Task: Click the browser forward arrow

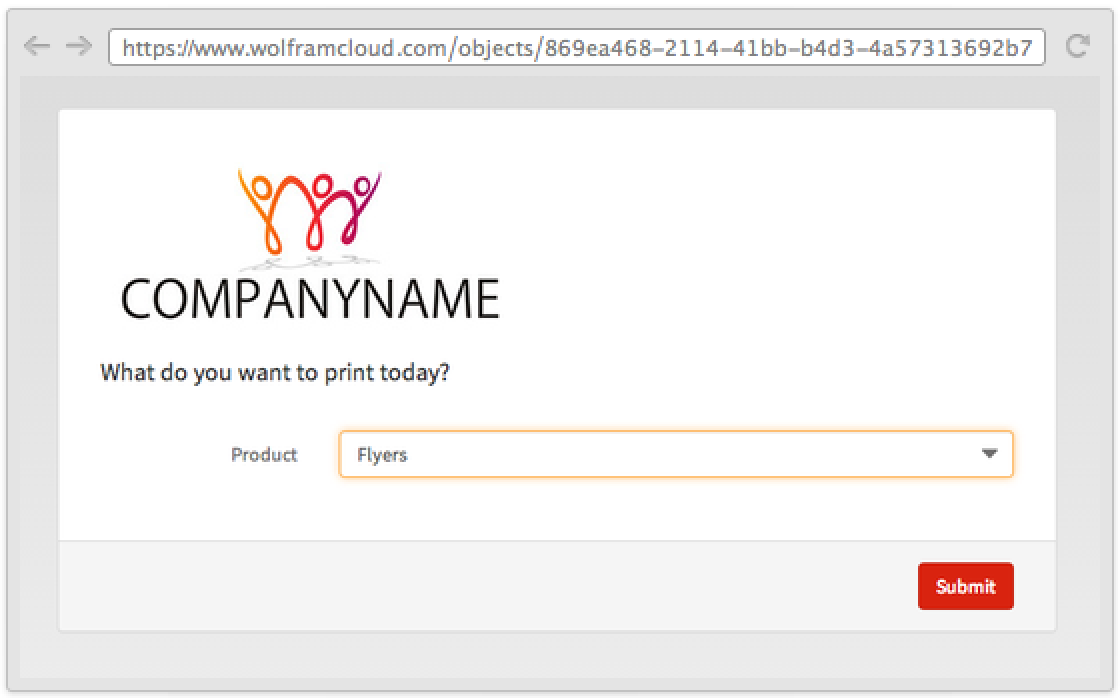Action: 78,46
